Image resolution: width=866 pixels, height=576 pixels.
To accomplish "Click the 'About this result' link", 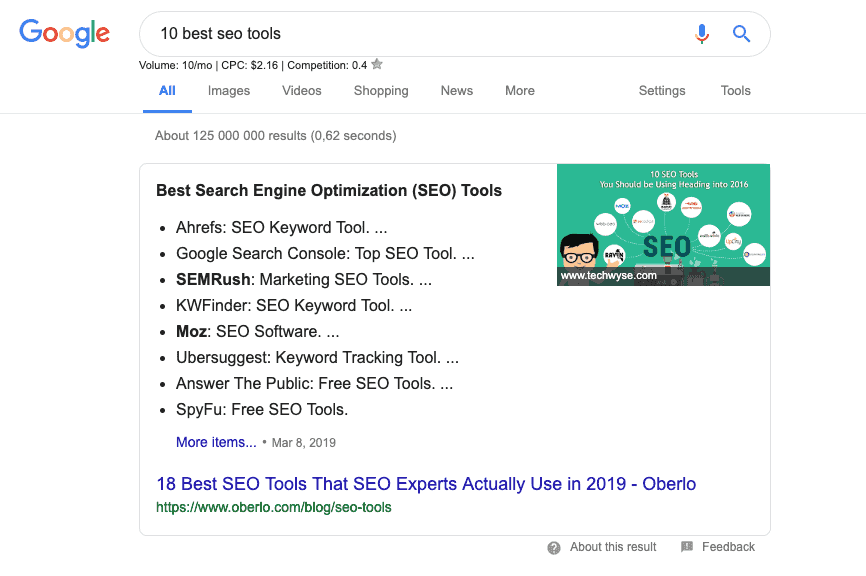I will [613, 547].
